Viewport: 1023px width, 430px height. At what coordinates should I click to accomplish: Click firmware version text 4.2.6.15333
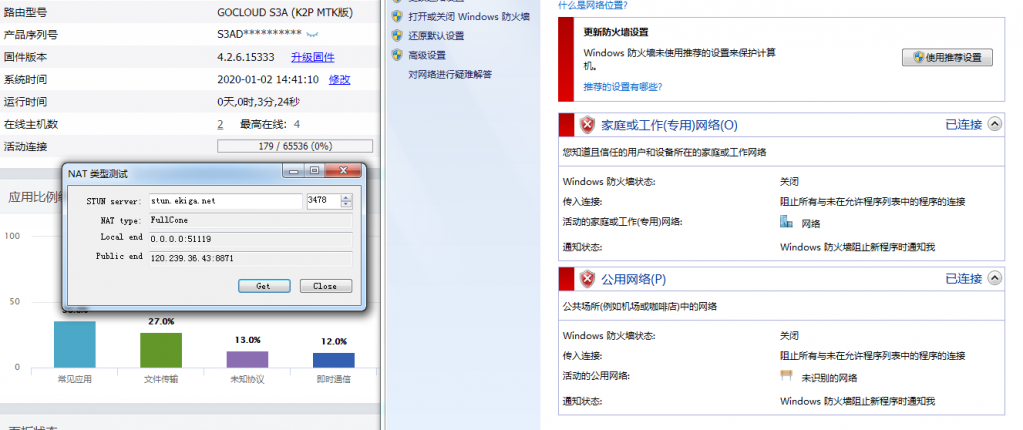pos(245,57)
